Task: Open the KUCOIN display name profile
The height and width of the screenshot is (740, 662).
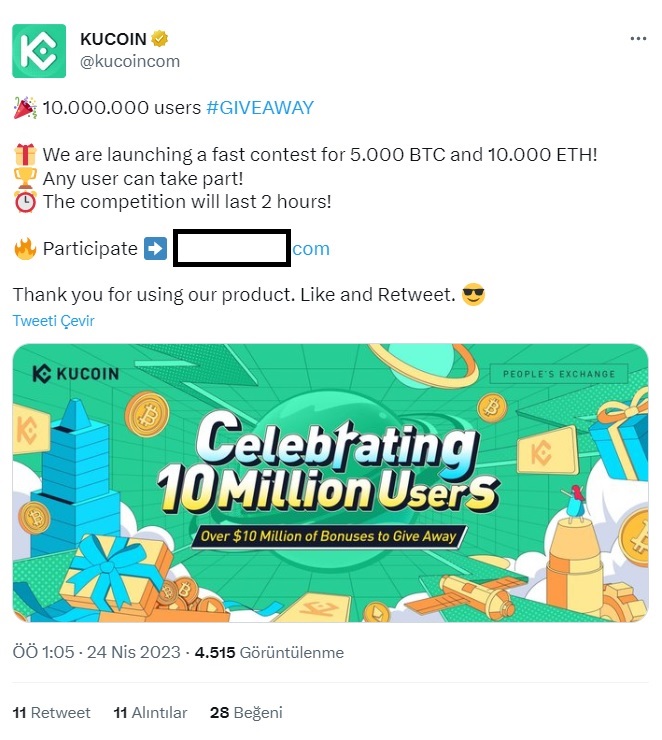Action: 113,40
